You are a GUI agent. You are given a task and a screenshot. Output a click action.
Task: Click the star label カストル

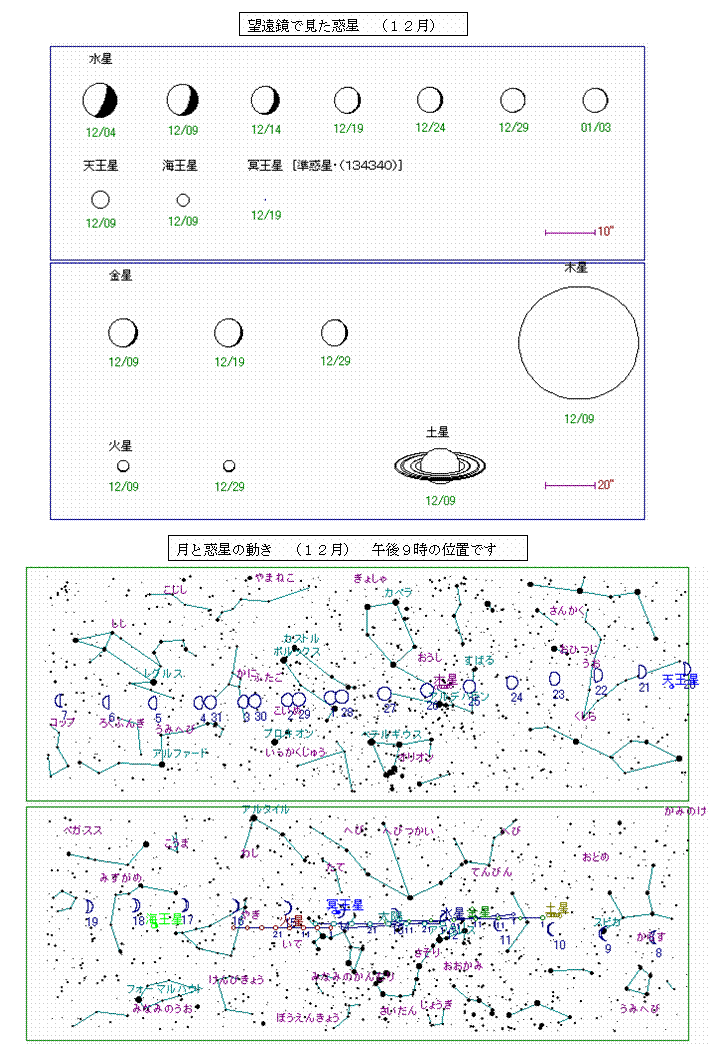pos(301,639)
